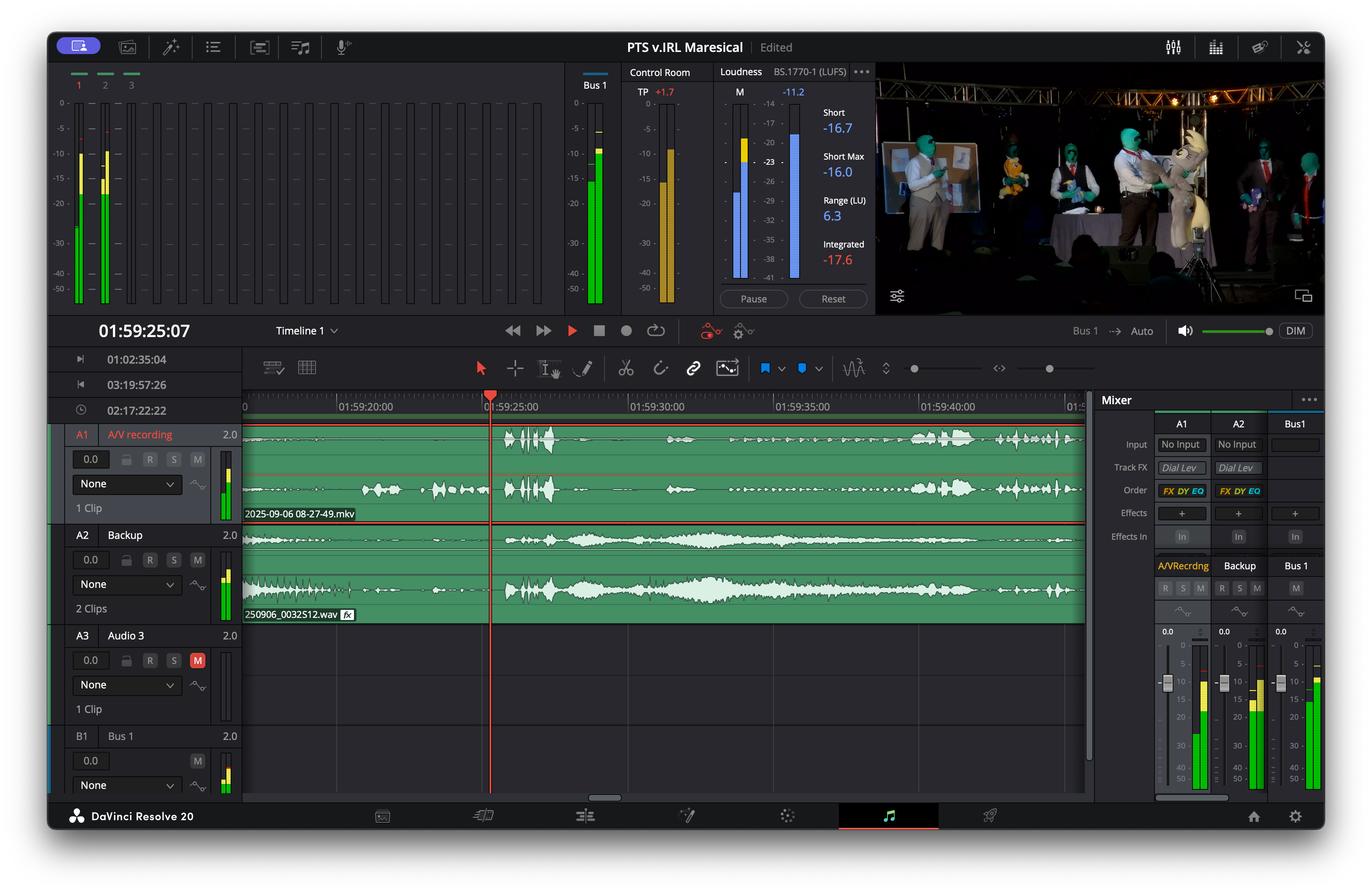The width and height of the screenshot is (1372, 892).
Task: Toggle Effects In for mixer channel A1
Action: [1182, 536]
